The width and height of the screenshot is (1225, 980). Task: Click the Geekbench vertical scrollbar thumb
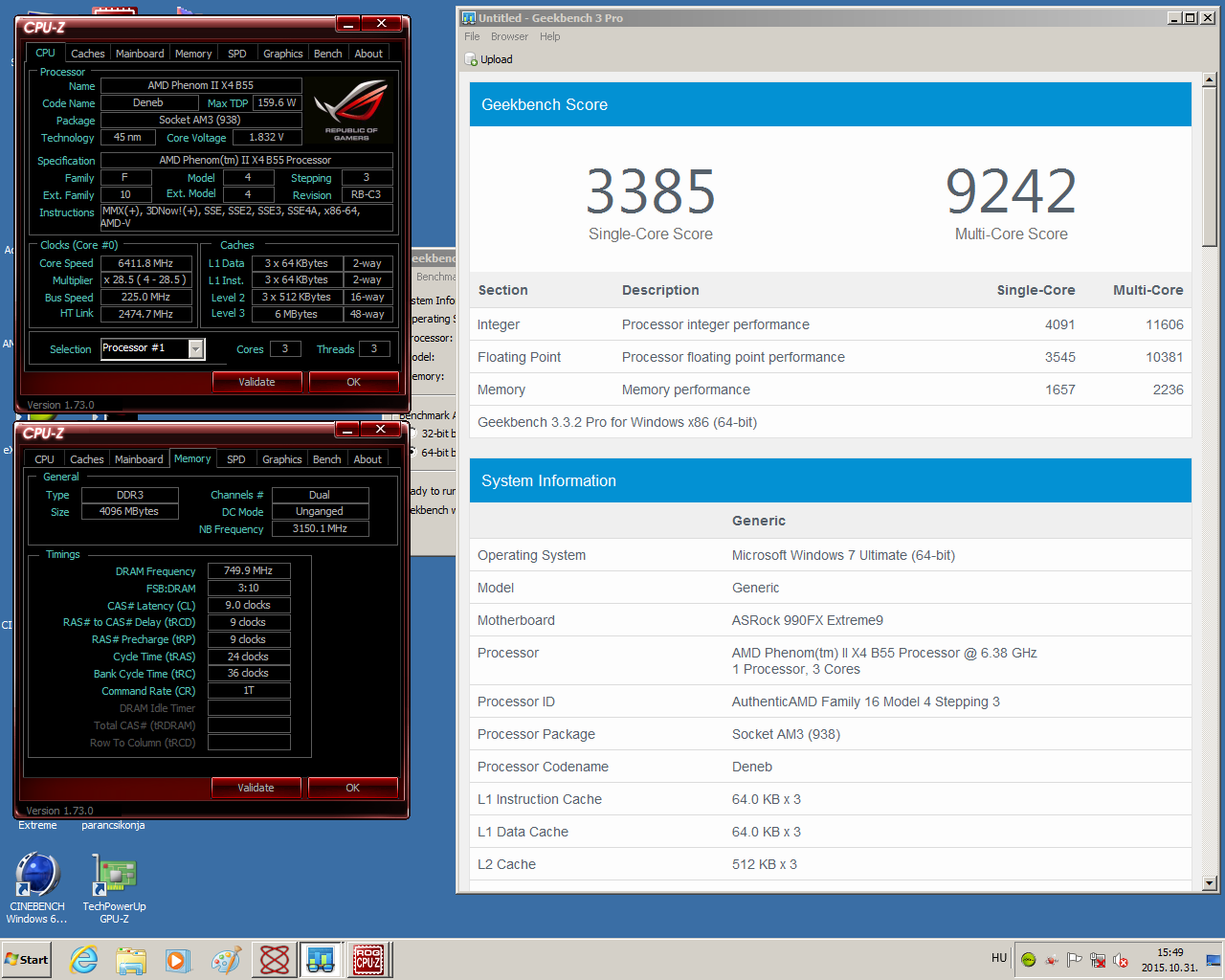click(1210, 167)
